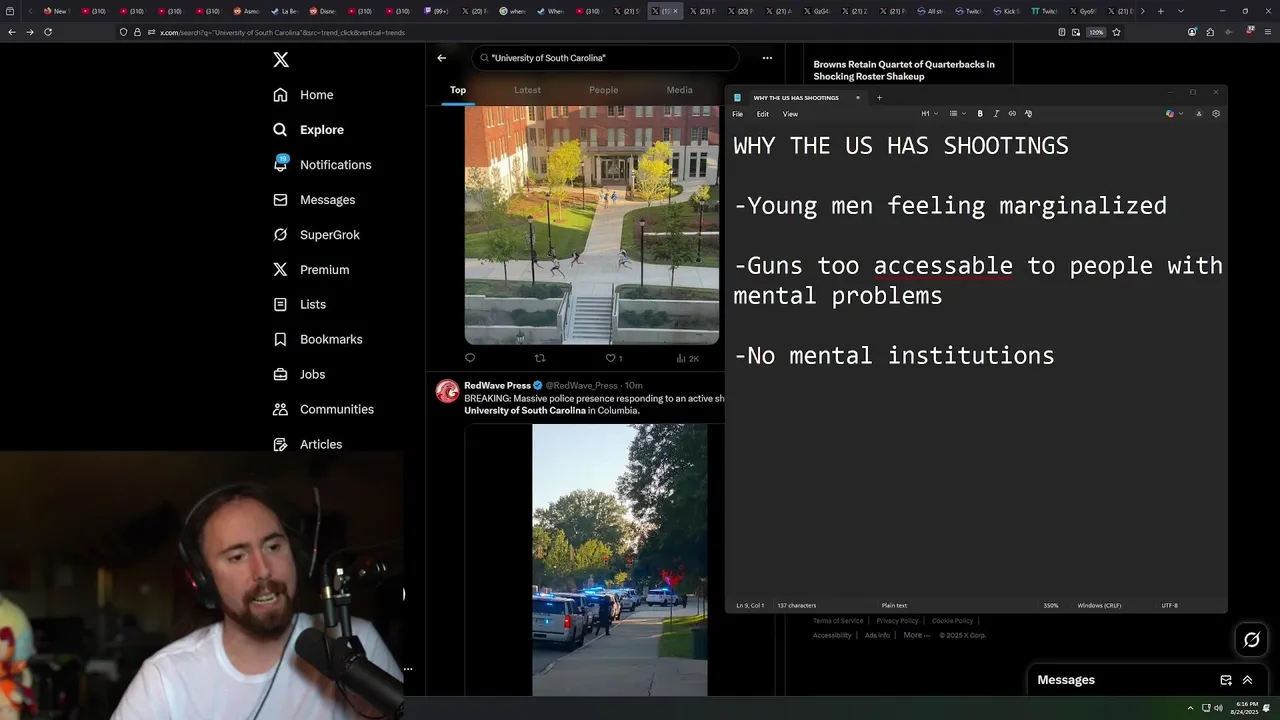Toggle bold formatting in Notepad
This screenshot has width=1280, height=720.
tap(980, 114)
